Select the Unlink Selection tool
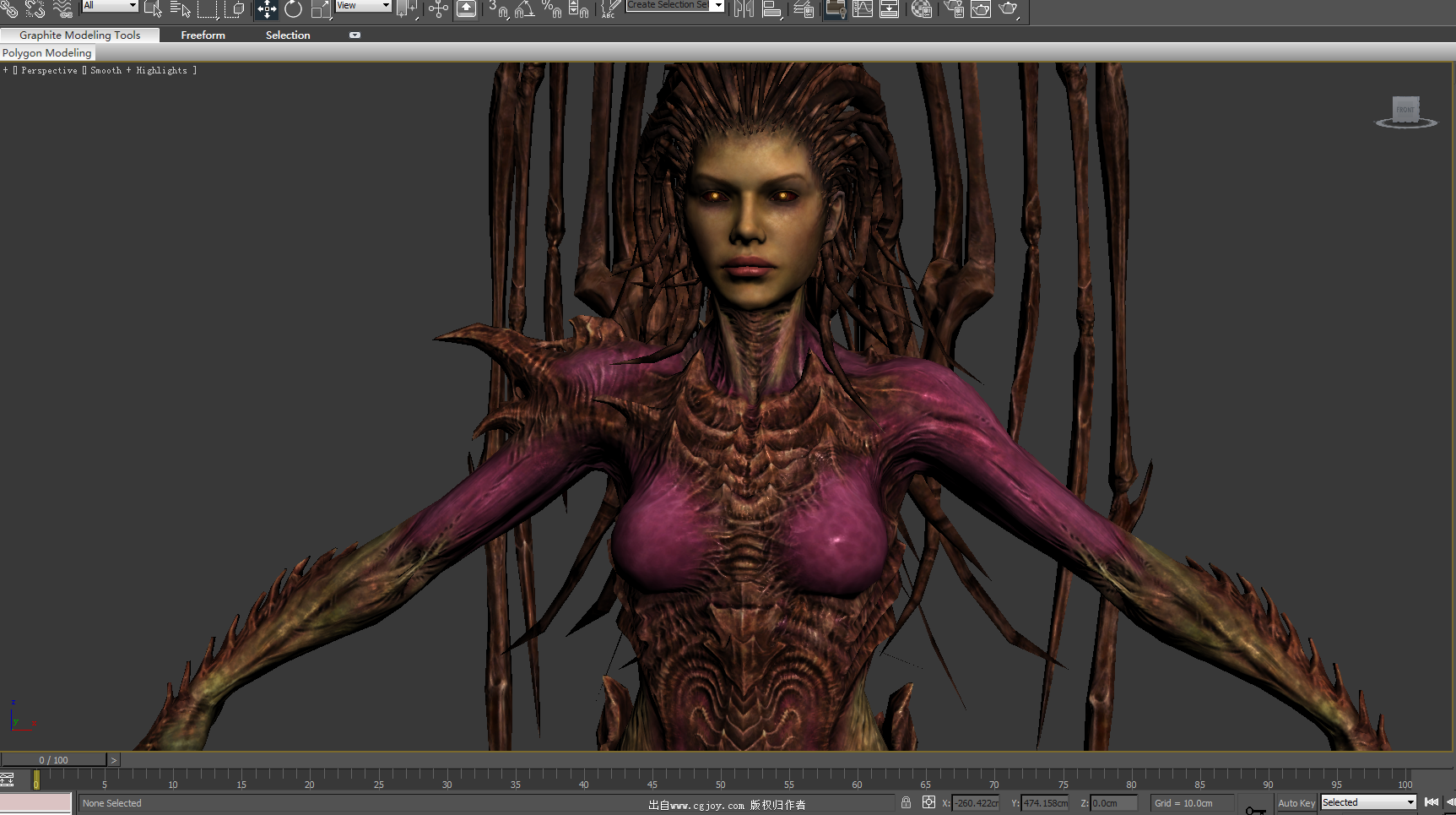Image resolution: width=1456 pixels, height=815 pixels. point(35,8)
